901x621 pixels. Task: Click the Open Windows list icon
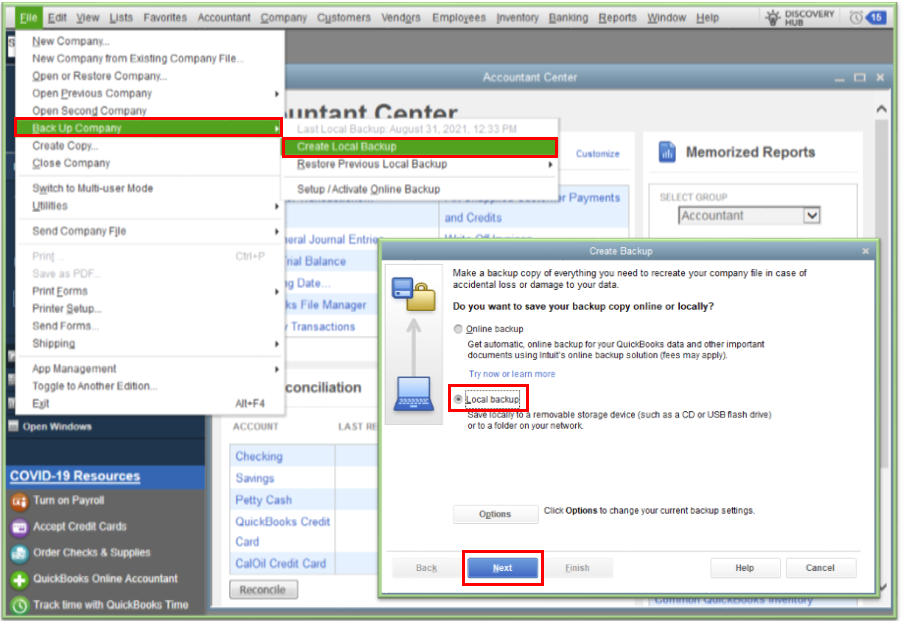(13, 426)
